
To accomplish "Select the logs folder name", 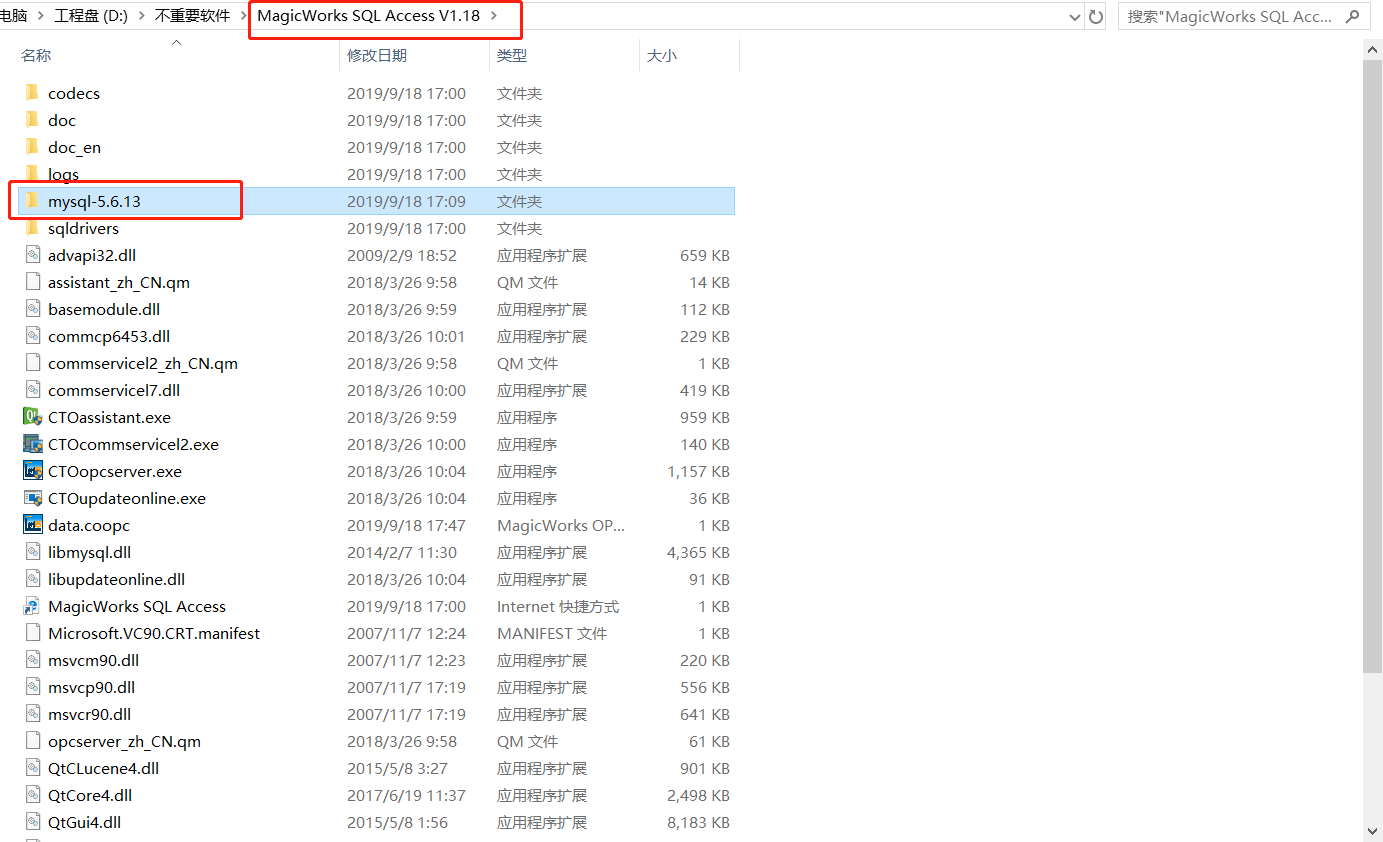I will click(63, 174).
